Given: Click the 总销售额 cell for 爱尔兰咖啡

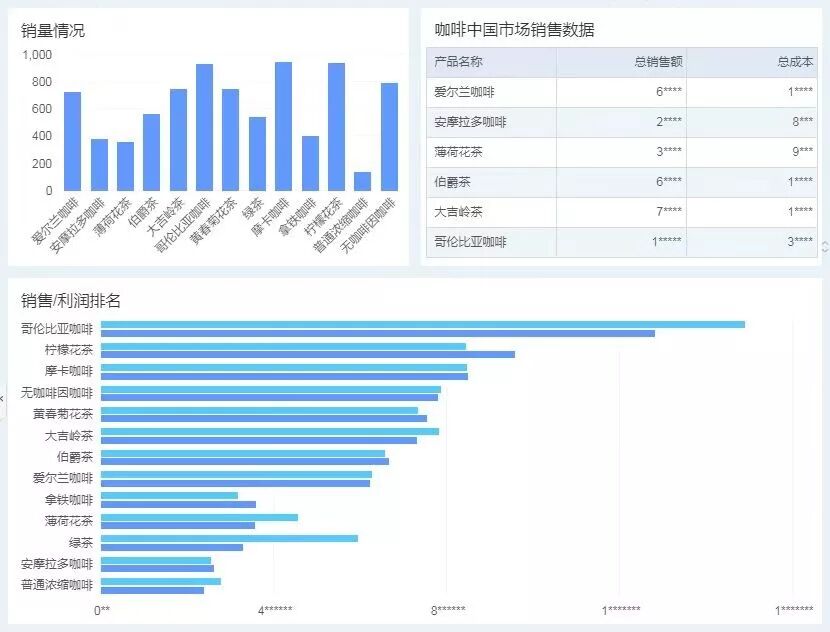Looking at the screenshot, I should tap(621, 92).
